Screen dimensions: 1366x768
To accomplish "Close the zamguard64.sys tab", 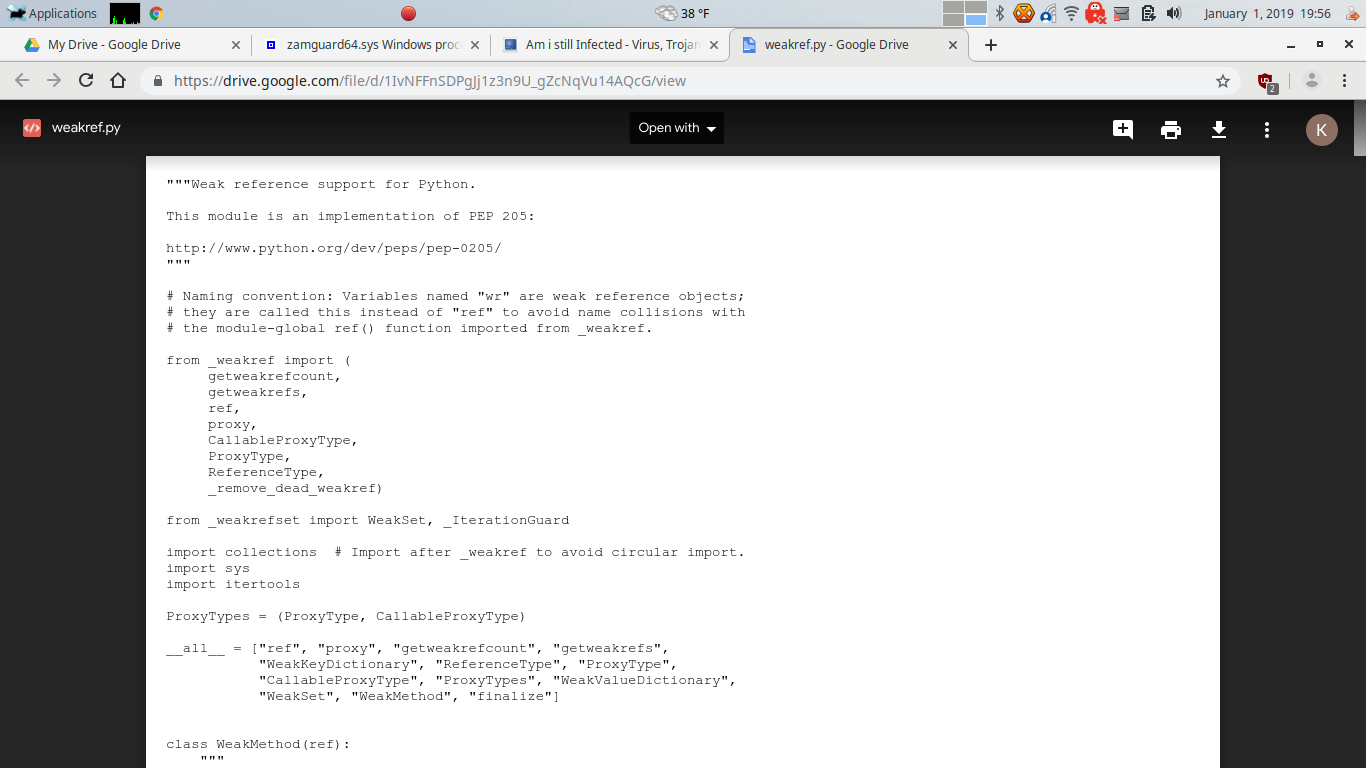I will pos(475,45).
